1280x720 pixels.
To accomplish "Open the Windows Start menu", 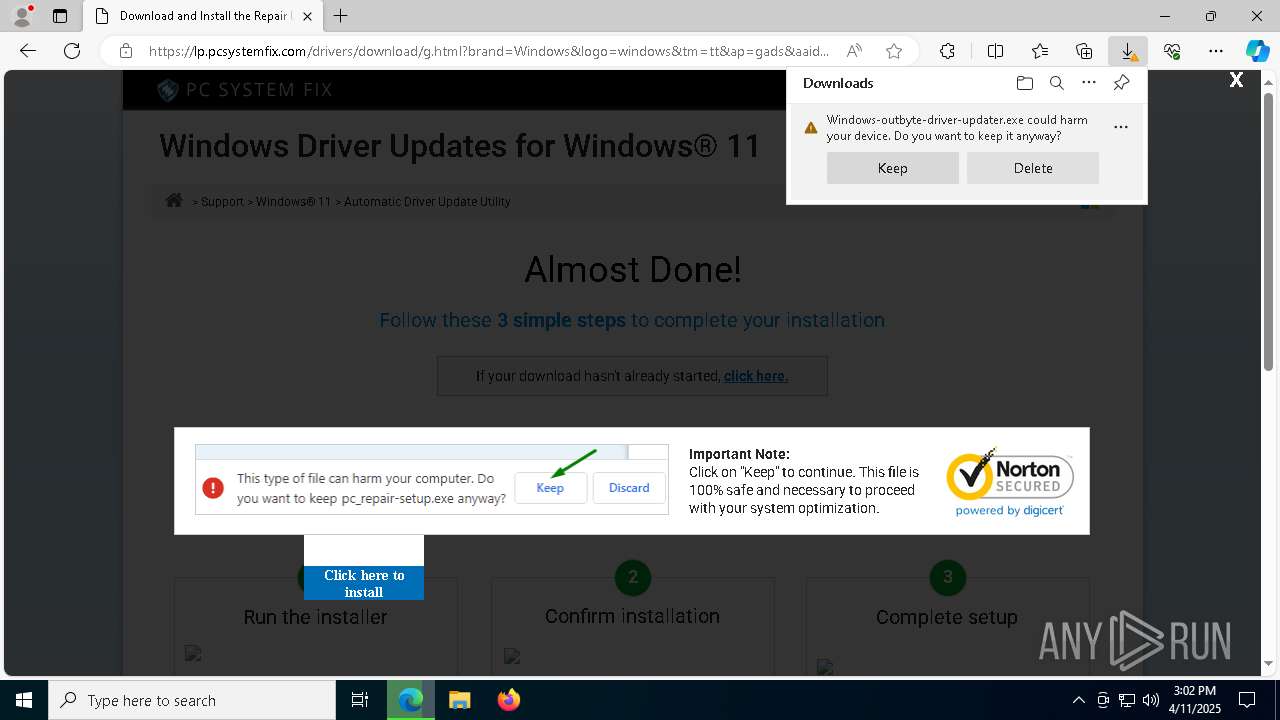I will point(24,700).
